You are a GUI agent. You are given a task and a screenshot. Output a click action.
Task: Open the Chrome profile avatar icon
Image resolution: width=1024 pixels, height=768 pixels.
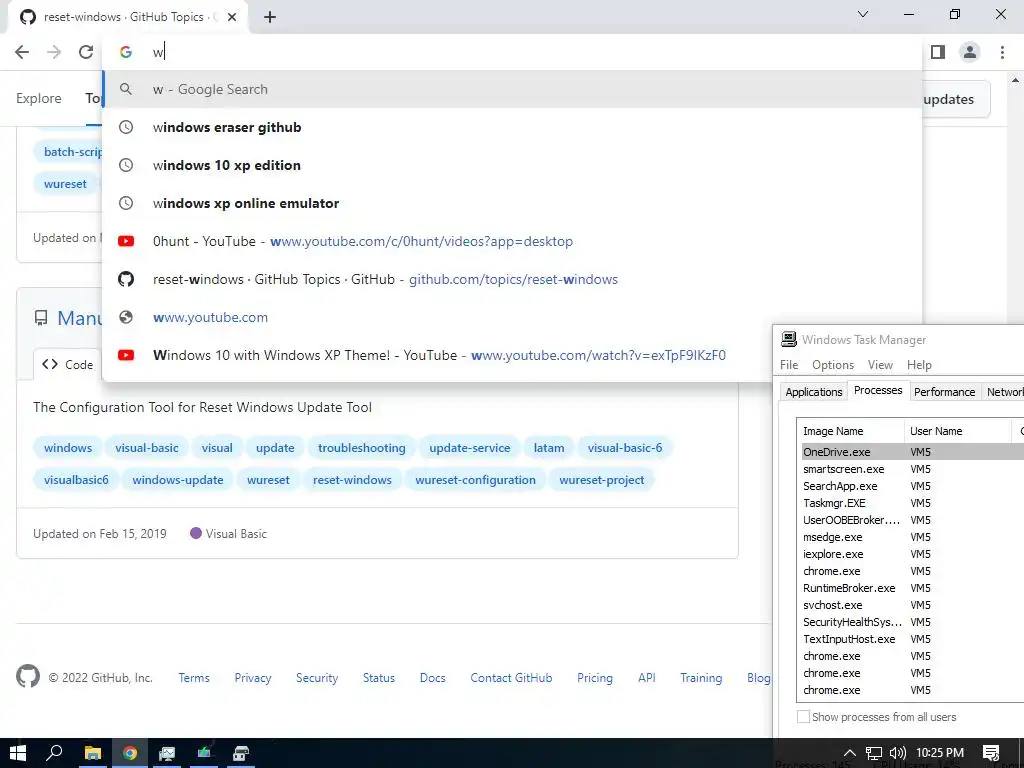970,52
